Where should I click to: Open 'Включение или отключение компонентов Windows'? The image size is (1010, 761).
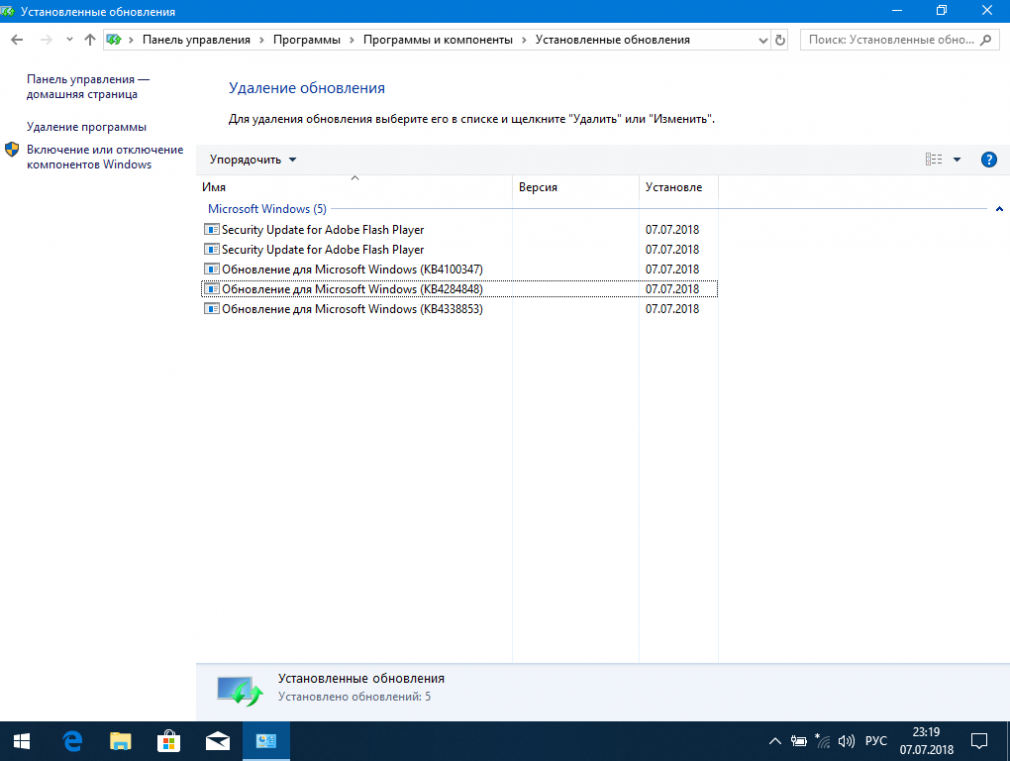click(x=105, y=157)
